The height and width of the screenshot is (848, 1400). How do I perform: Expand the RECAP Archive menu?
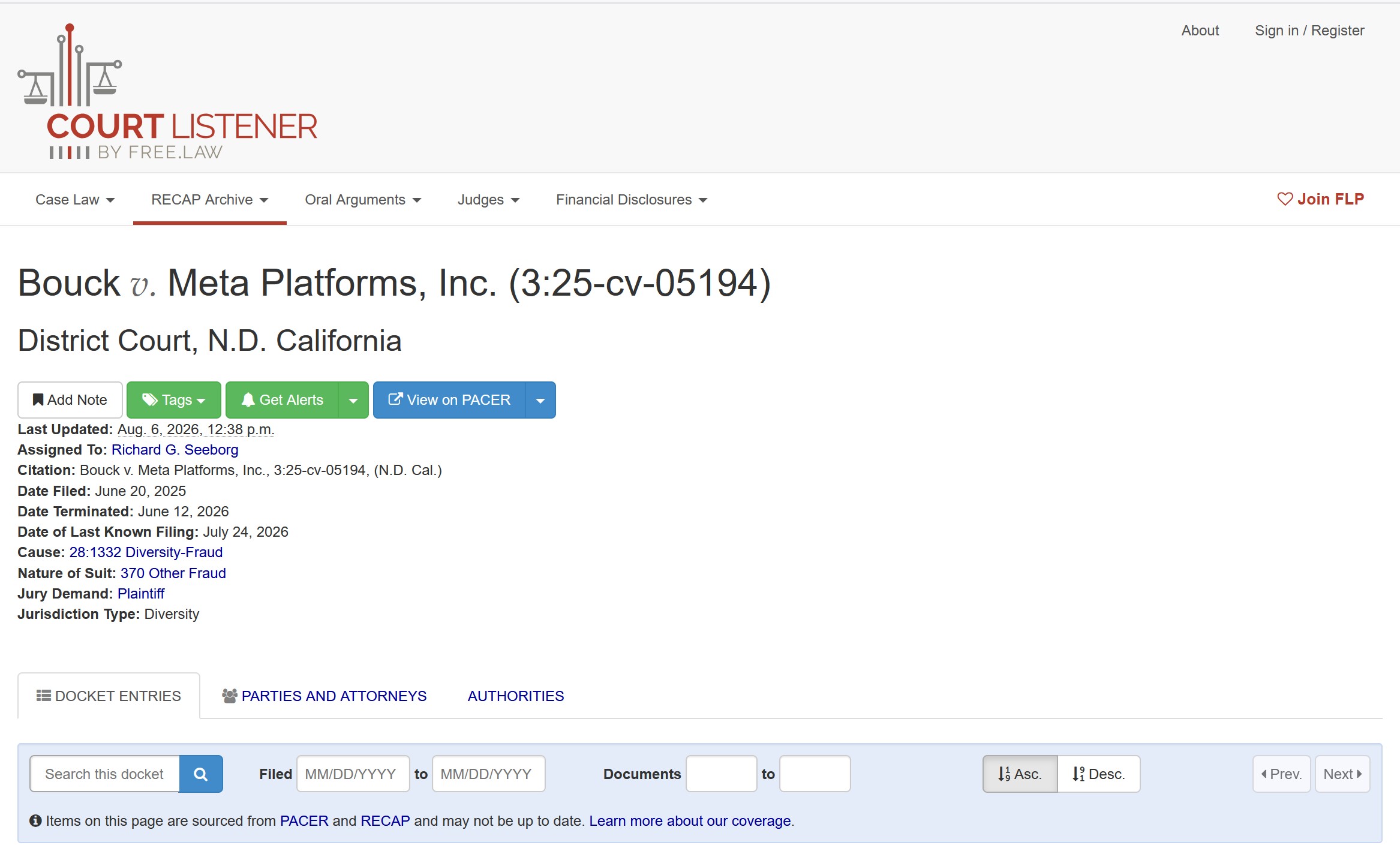[210, 200]
